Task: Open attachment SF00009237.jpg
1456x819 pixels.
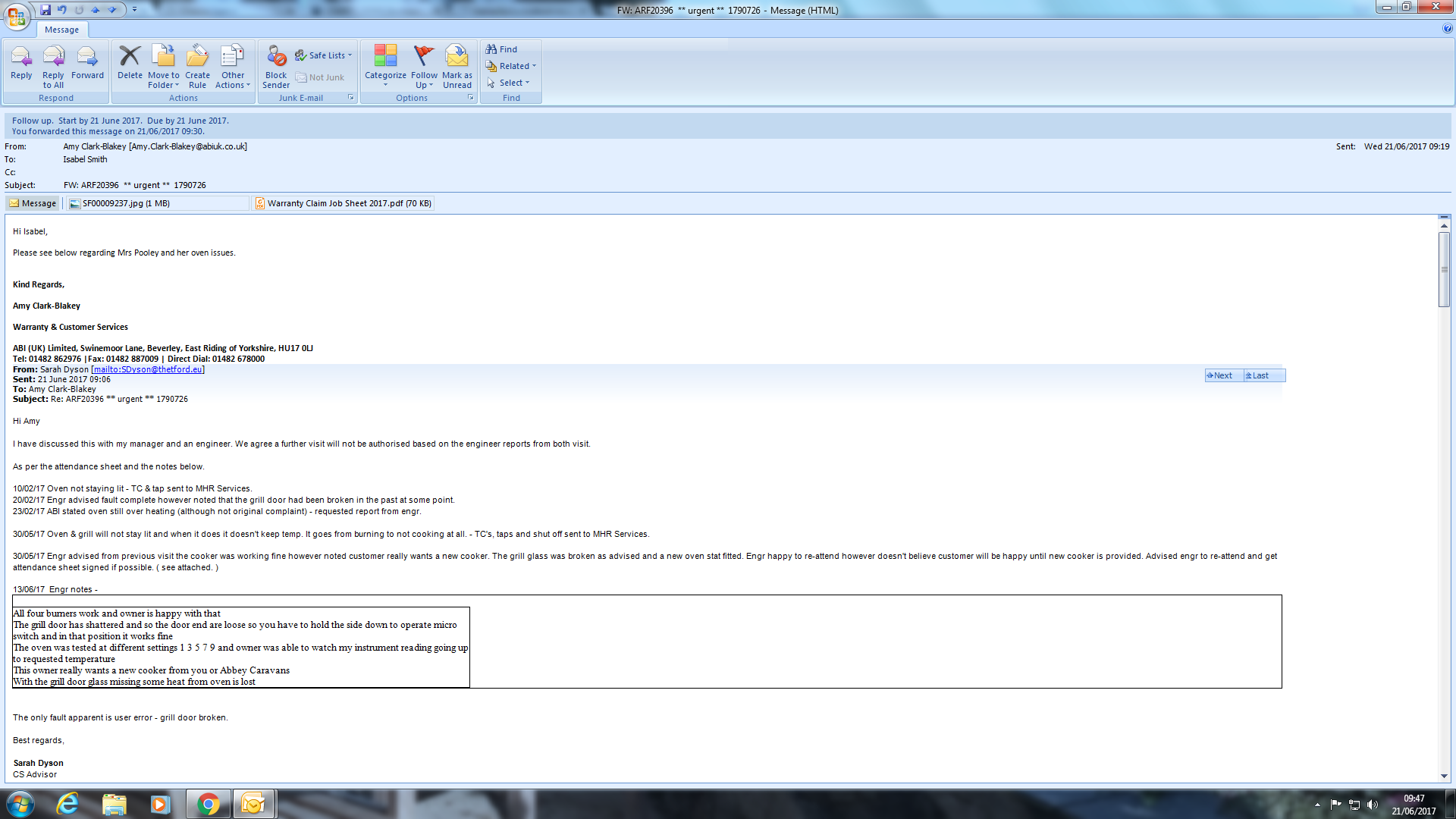Action: click(125, 203)
